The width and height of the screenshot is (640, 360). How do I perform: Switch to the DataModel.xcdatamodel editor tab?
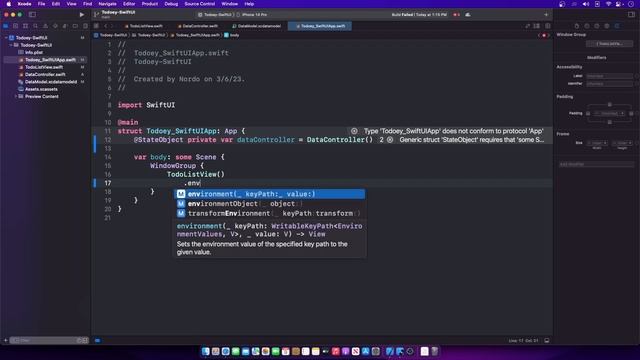257,26
